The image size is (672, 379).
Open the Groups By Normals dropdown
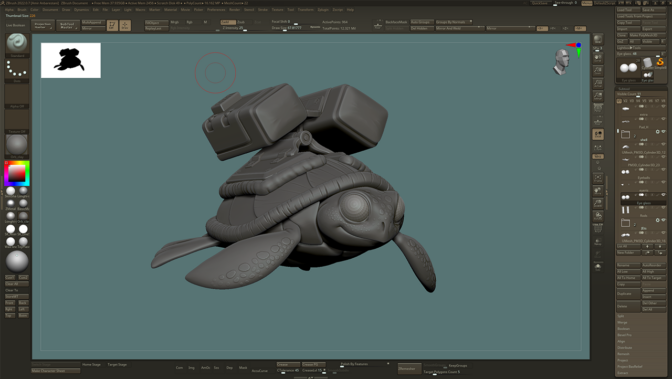tap(453, 22)
